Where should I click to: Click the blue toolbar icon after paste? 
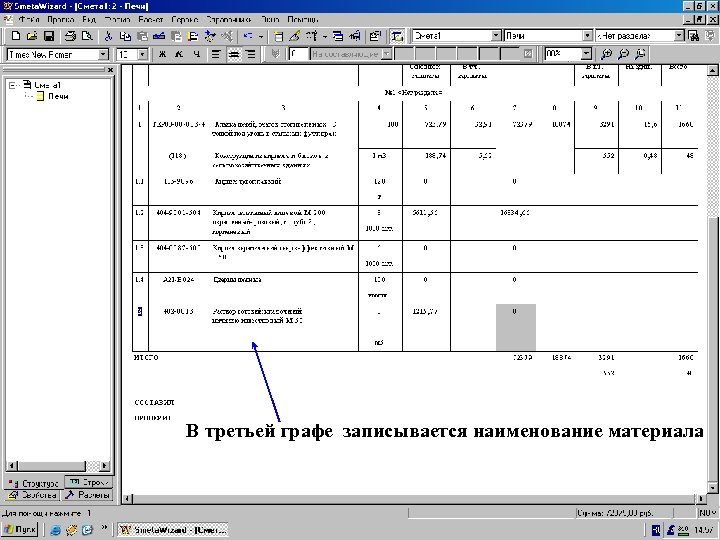pos(159,36)
